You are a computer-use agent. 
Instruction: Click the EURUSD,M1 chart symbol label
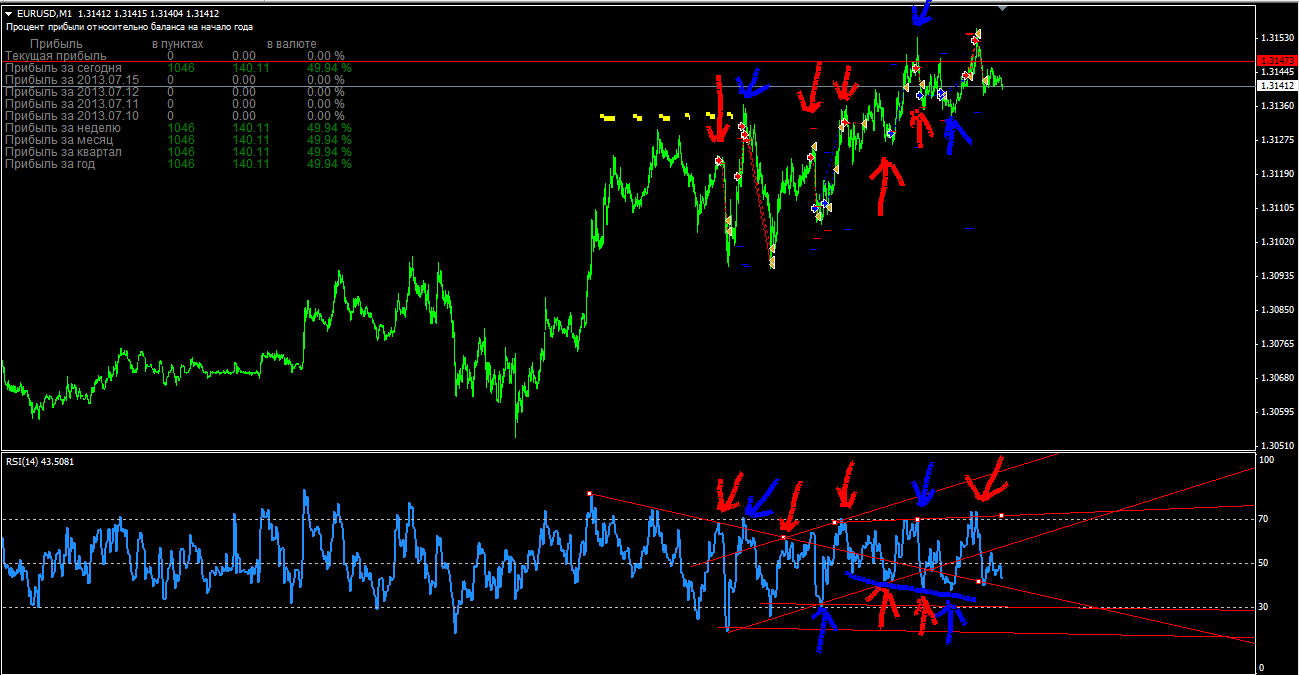pyautogui.click(x=44, y=13)
